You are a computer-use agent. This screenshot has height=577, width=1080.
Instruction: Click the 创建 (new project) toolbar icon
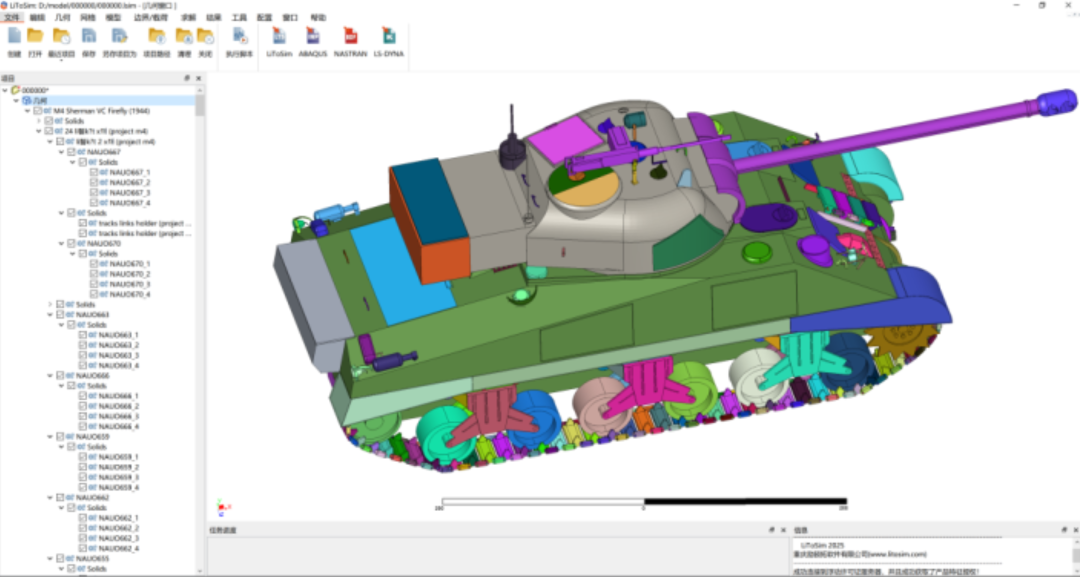click(14, 36)
